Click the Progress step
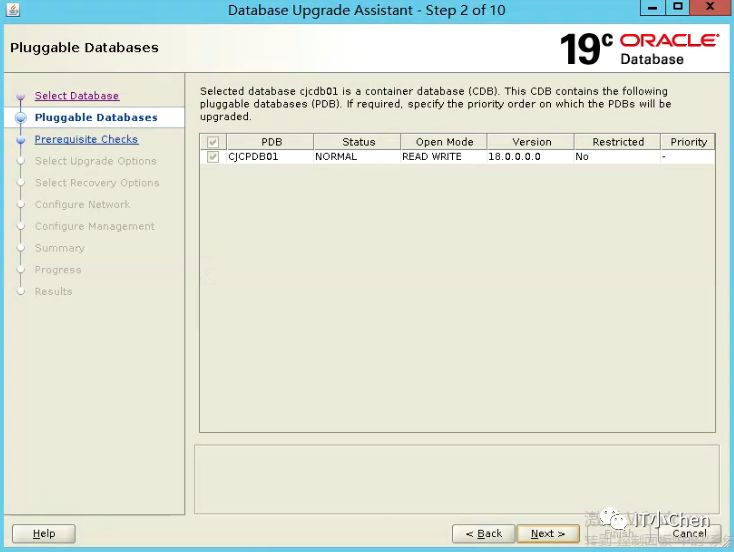The height and width of the screenshot is (552, 734). pyautogui.click(x=58, y=270)
